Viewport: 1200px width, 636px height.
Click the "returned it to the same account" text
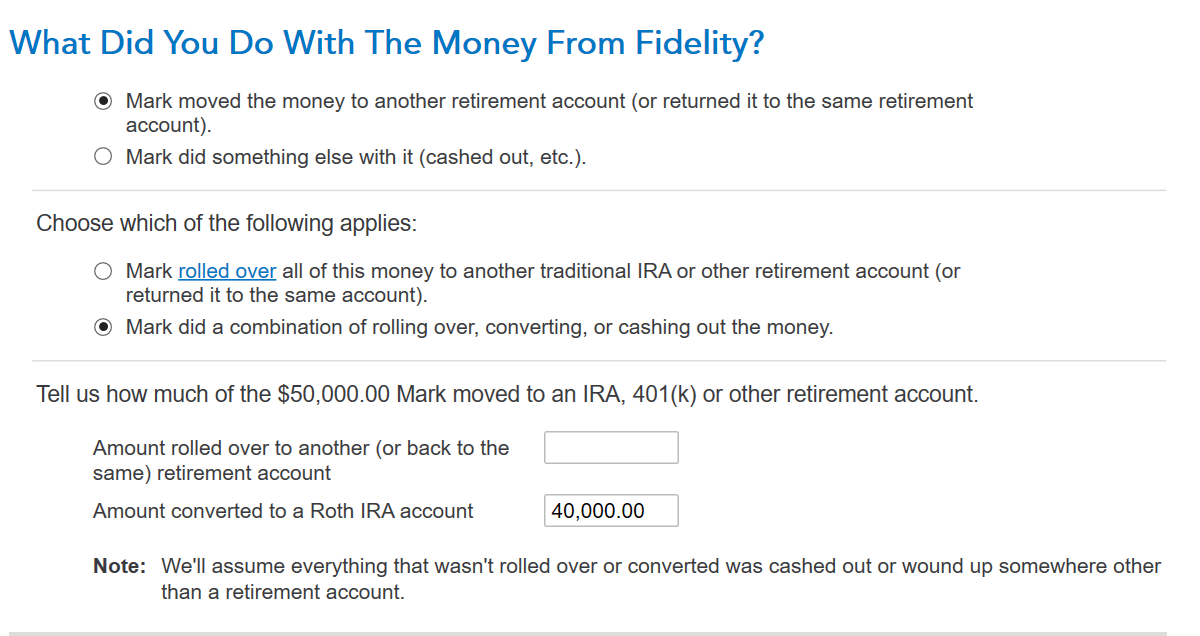(275, 296)
